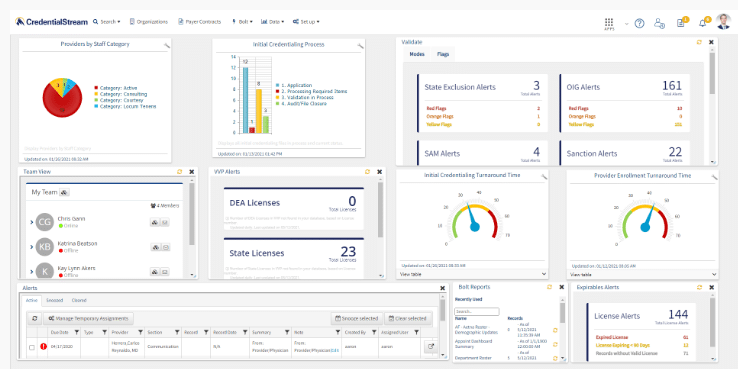738x369 pixels.
Task: Click binoculars icon for Chris Gann
Action: pos(155,222)
